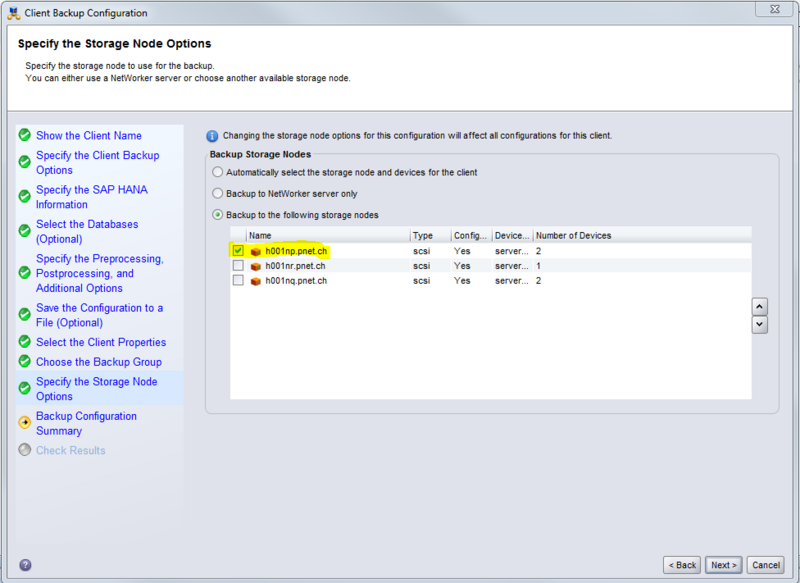Select Backup to NetWorker server only

217,194
